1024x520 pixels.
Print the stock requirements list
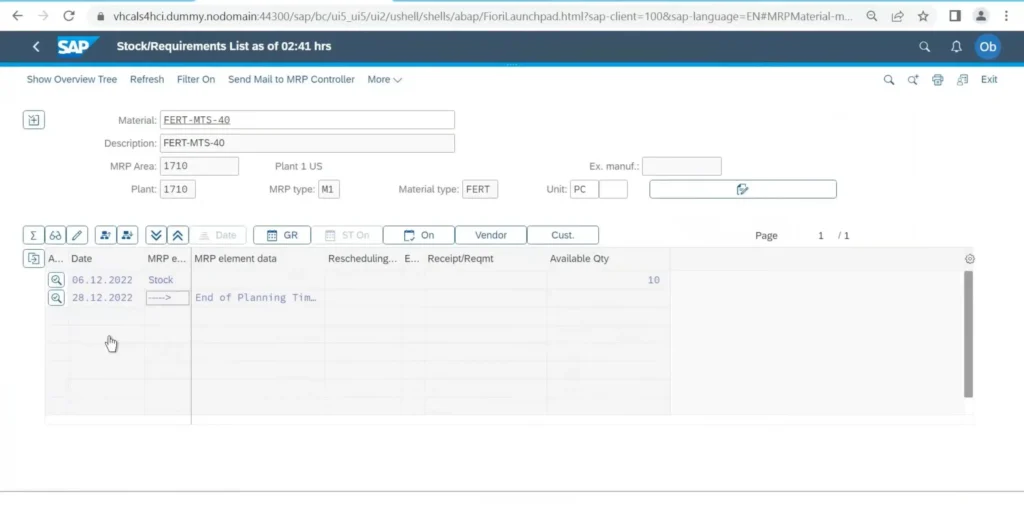click(938, 80)
